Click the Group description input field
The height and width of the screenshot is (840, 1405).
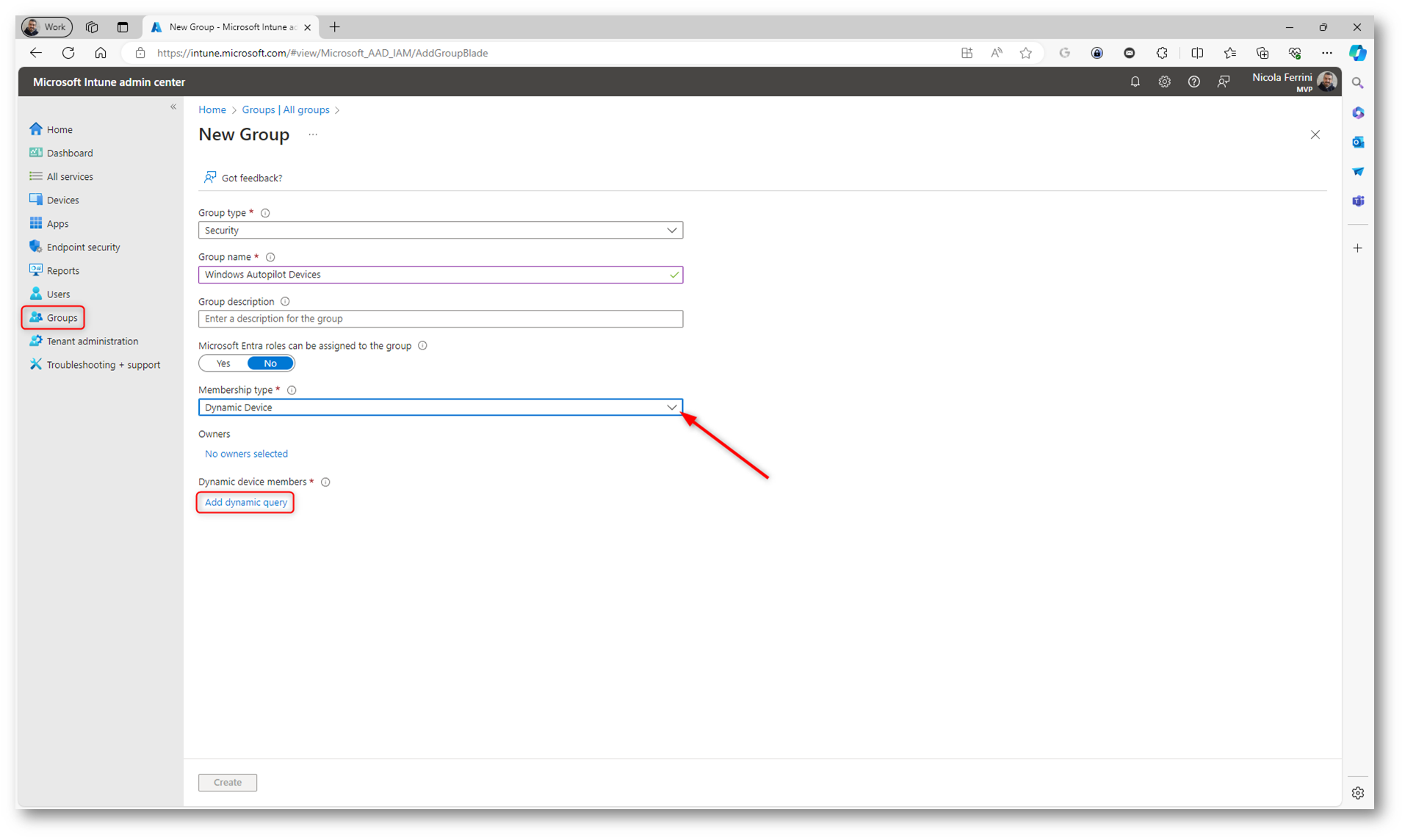pyautogui.click(x=440, y=319)
